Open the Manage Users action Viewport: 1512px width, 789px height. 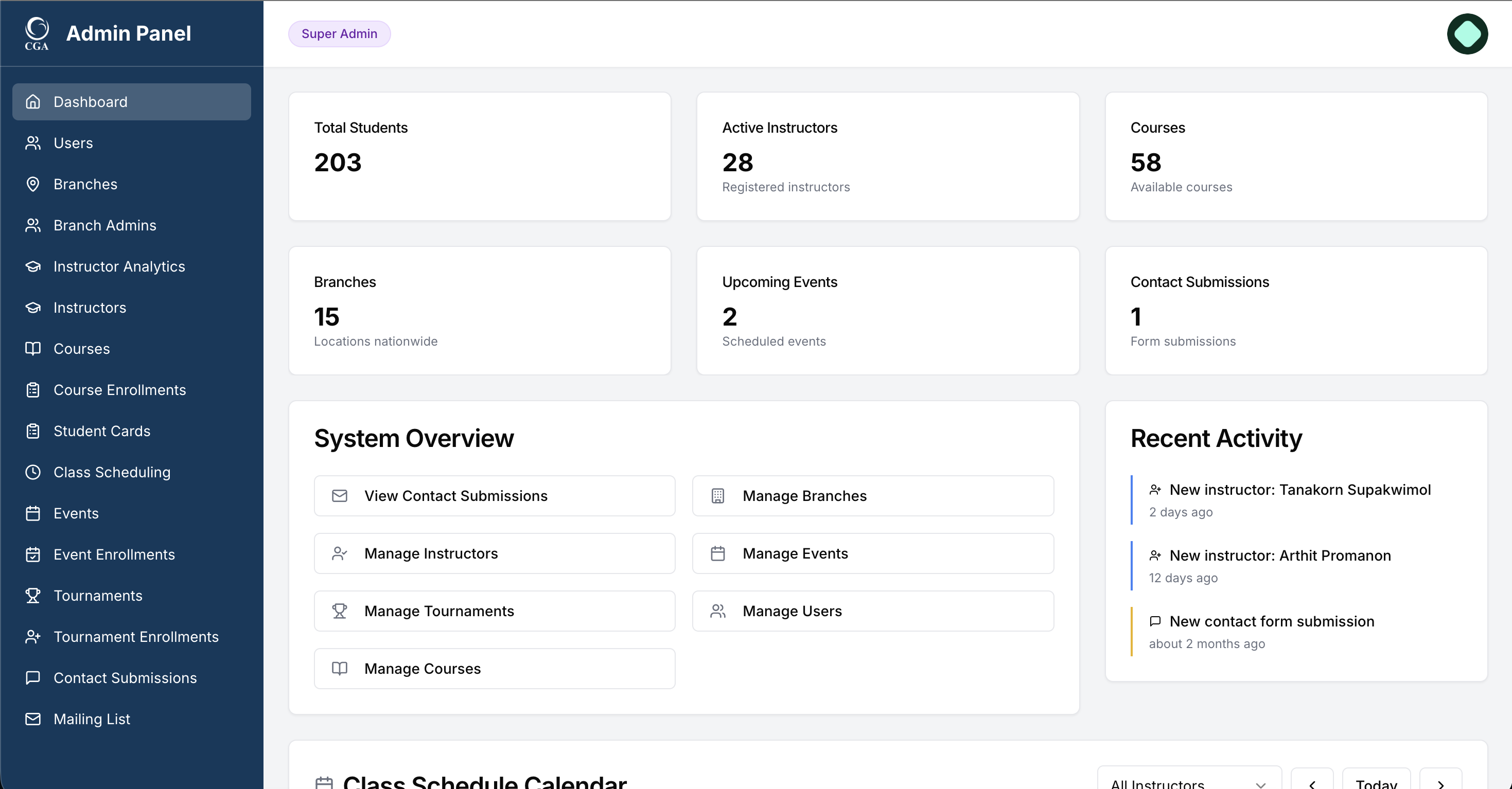click(873, 611)
